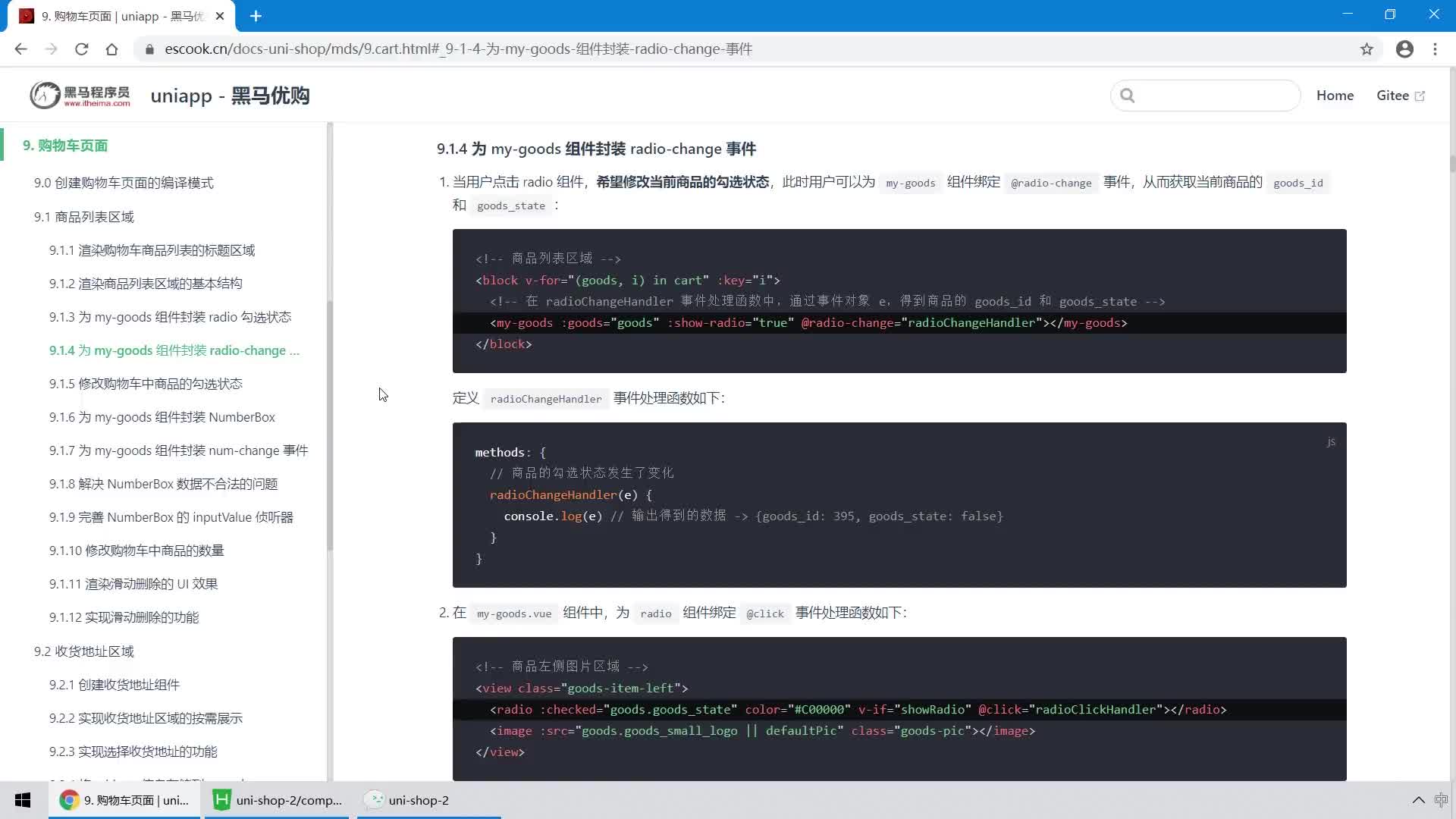Click the sidebar scrollbar thumb
The width and height of the screenshot is (1456, 819).
(330, 425)
